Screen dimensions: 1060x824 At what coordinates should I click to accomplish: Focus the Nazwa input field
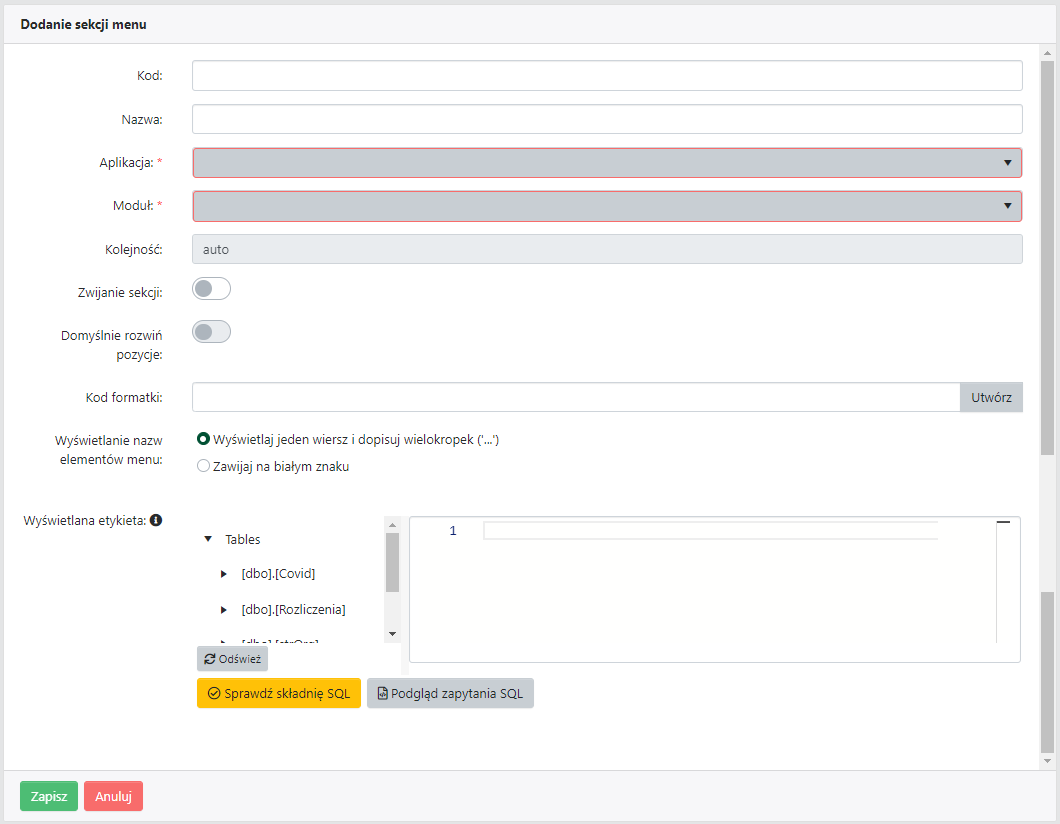click(x=607, y=120)
